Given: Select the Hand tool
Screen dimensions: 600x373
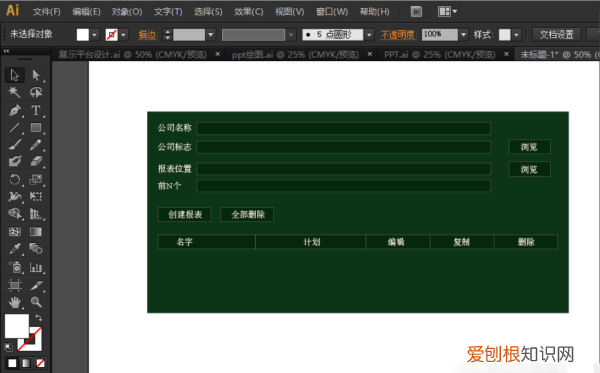Looking at the screenshot, I should 15,302.
